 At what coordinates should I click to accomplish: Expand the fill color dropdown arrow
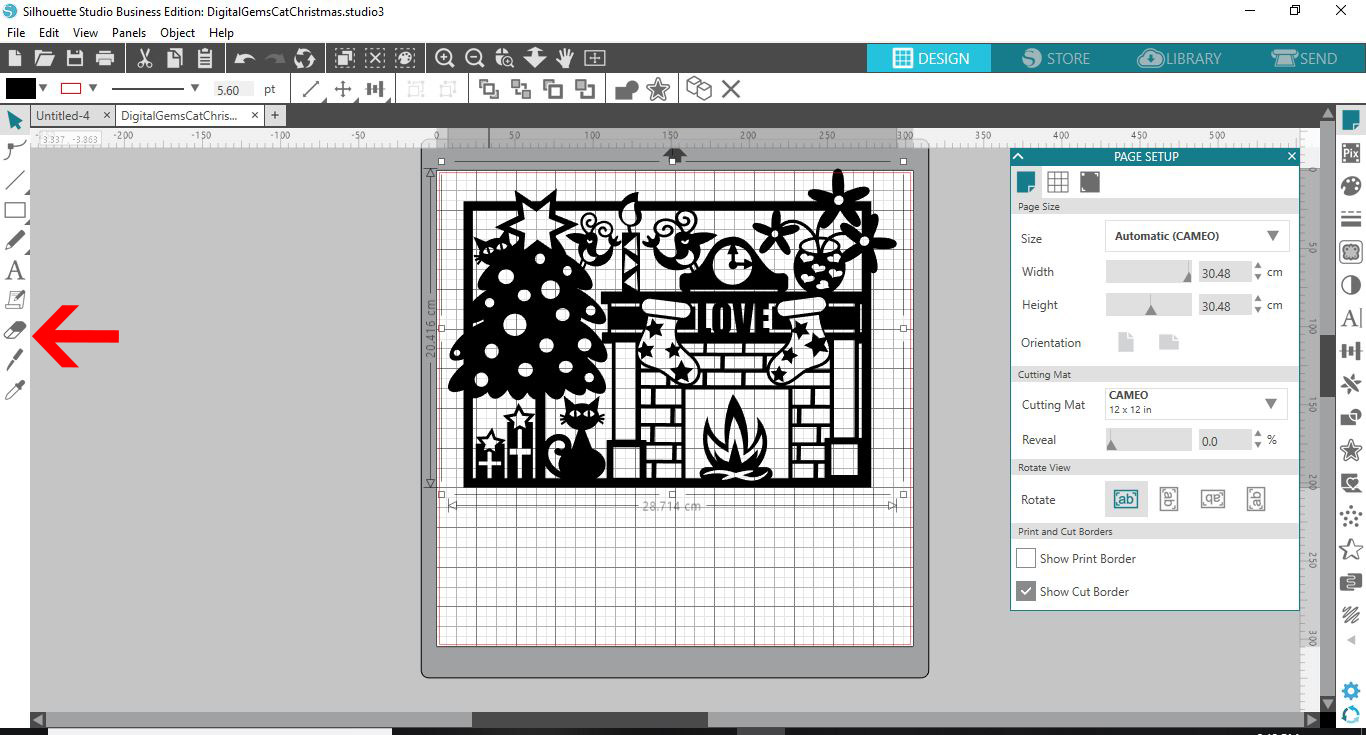[43, 88]
